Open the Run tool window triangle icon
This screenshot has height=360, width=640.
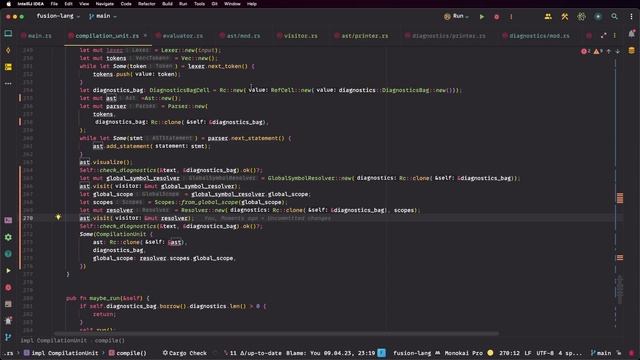click(8, 271)
